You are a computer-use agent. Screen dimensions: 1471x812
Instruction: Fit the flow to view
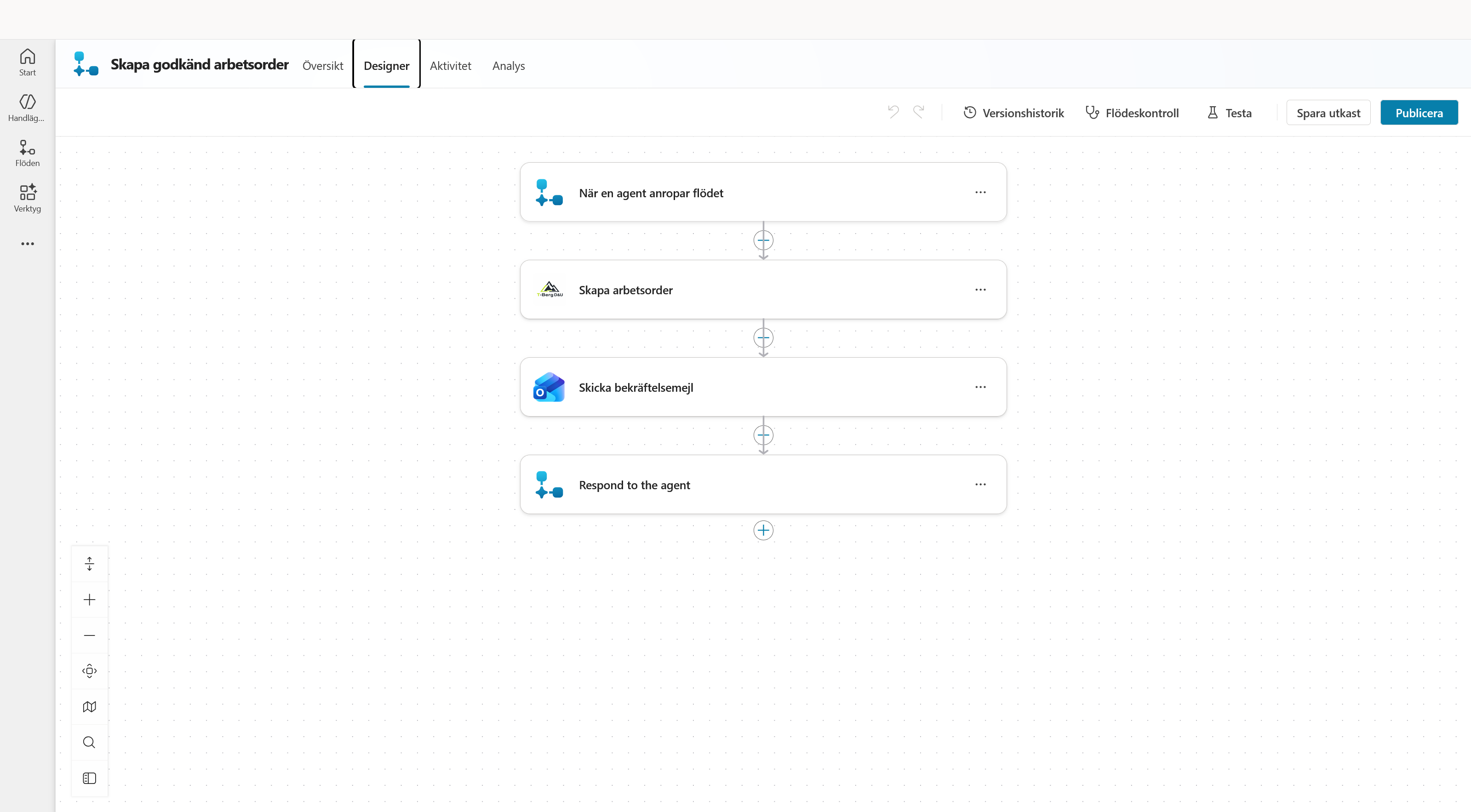coord(90,671)
